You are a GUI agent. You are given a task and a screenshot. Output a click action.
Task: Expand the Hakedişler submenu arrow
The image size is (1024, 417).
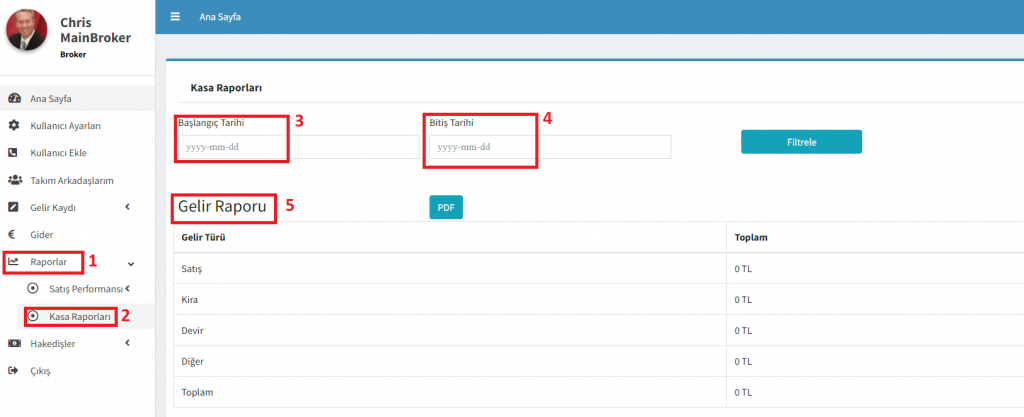click(127, 343)
